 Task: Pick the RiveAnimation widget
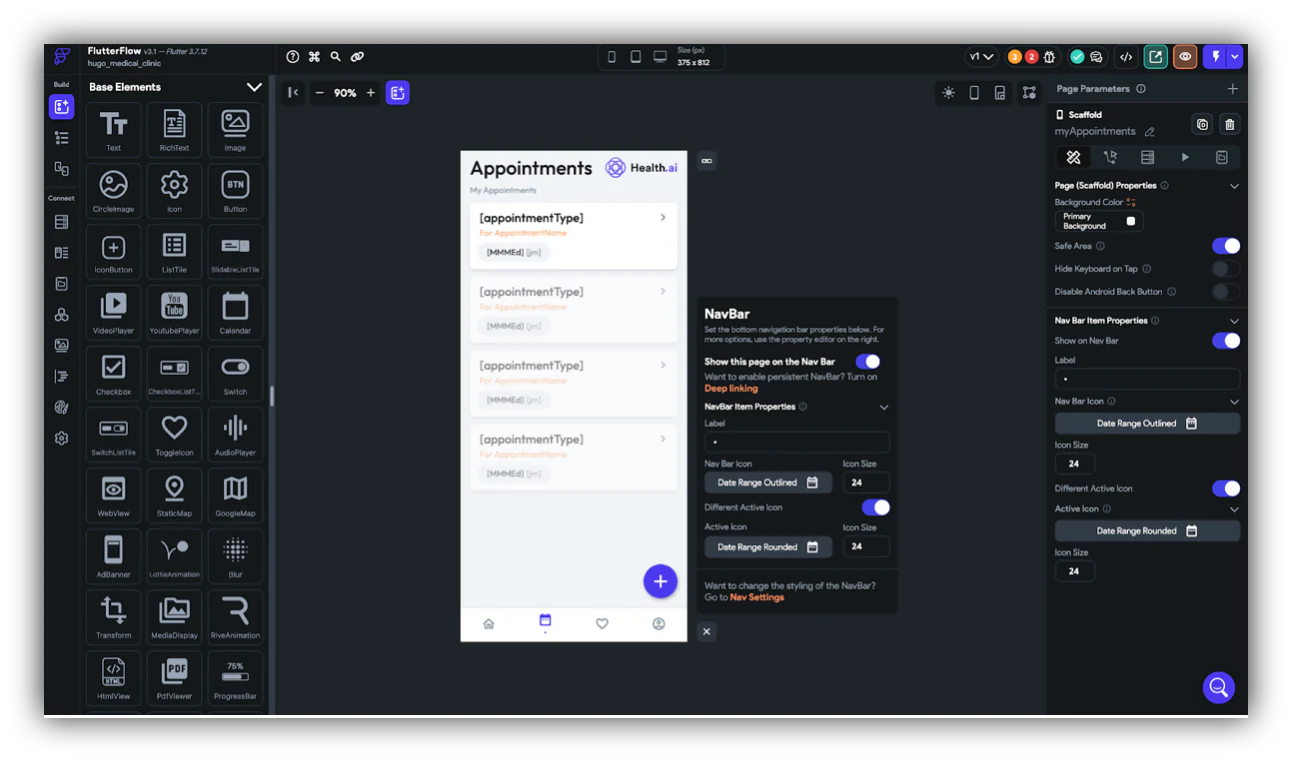235,618
